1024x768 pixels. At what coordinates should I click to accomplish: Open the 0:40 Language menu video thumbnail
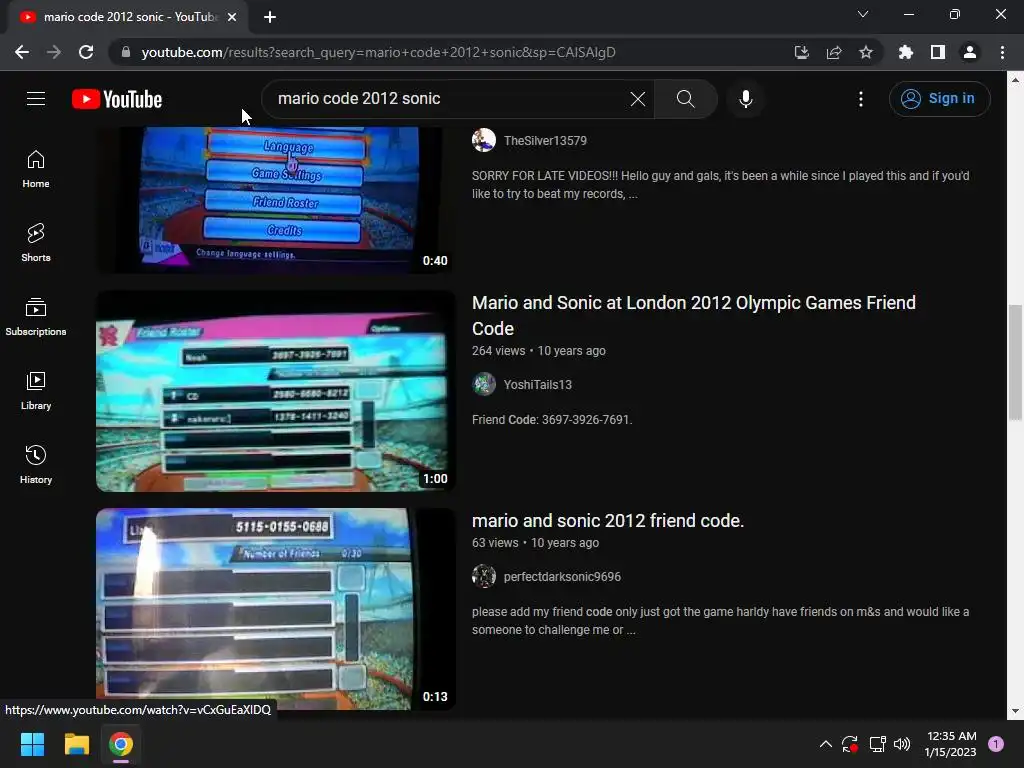(x=276, y=199)
